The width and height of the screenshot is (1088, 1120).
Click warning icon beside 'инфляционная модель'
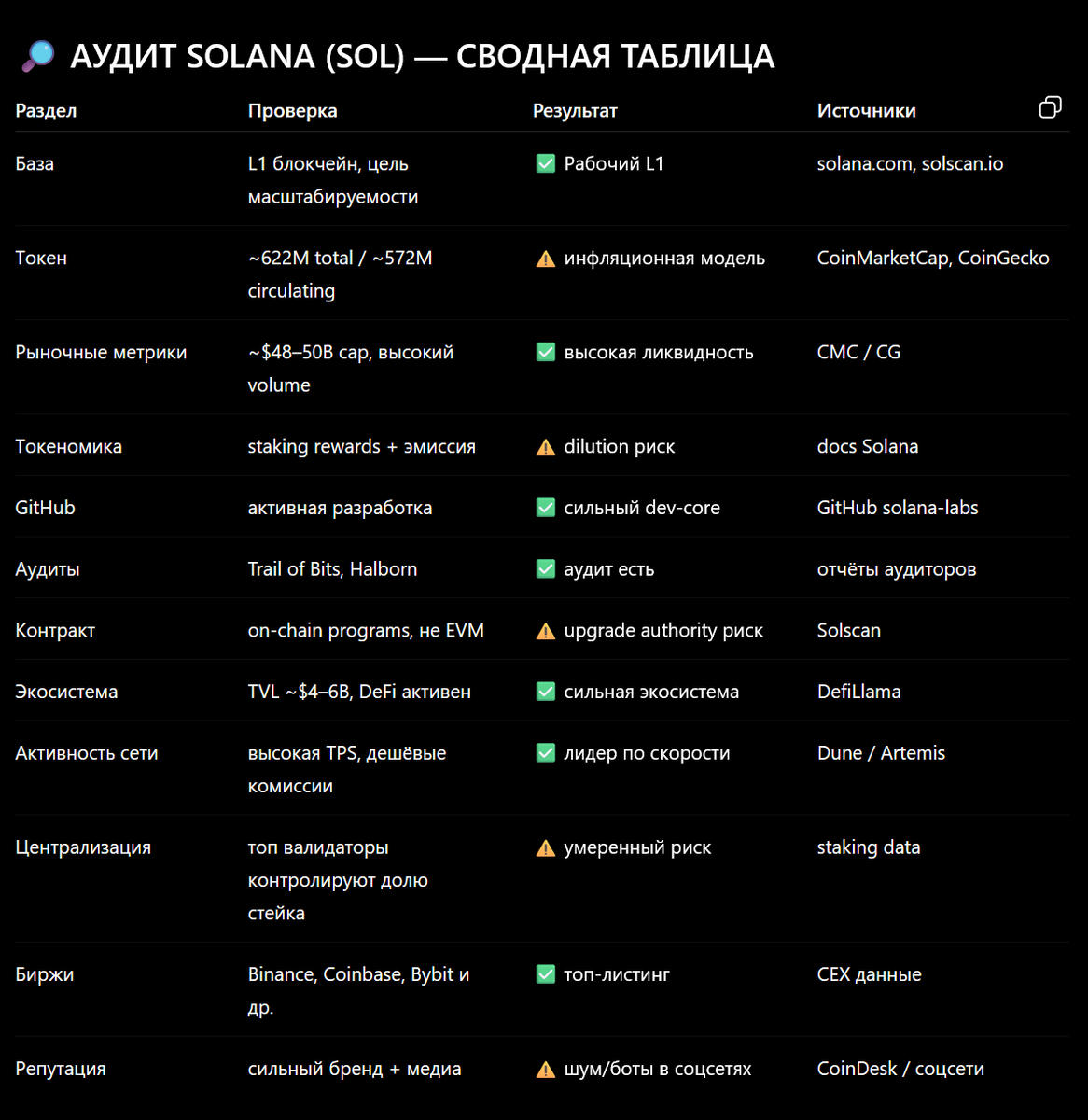[546, 259]
